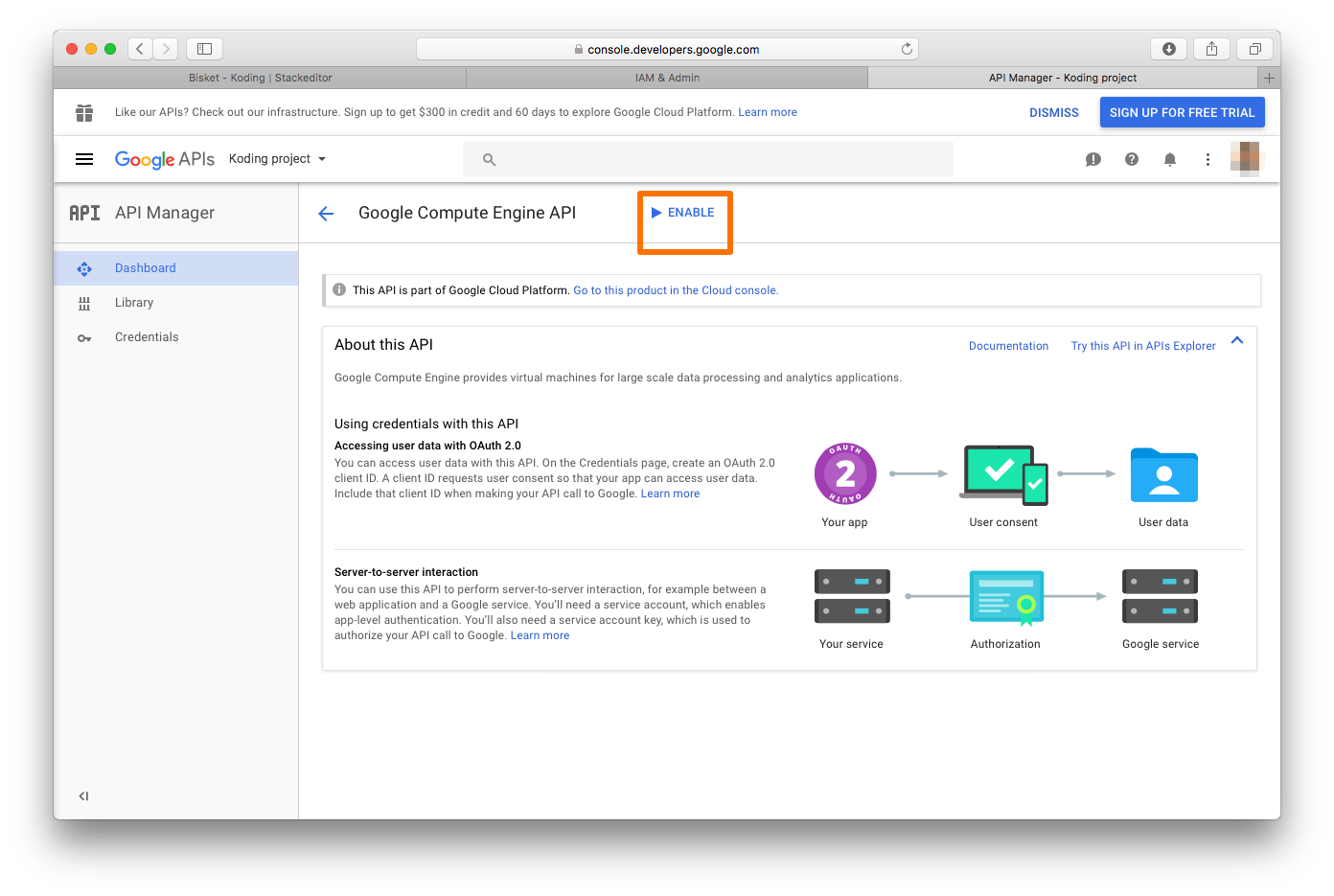Open the feedback exclamation icon
This screenshot has width=1334, height=896.
tap(1092, 159)
